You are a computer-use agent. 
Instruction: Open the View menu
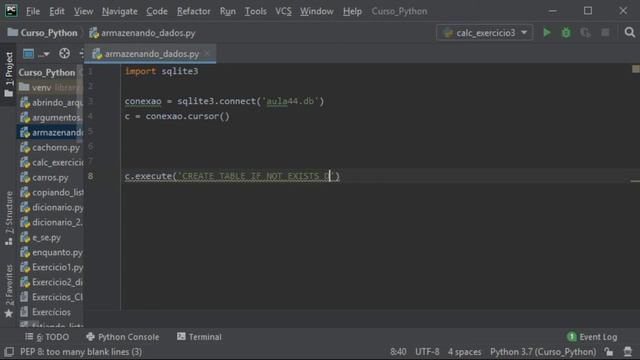click(x=83, y=11)
